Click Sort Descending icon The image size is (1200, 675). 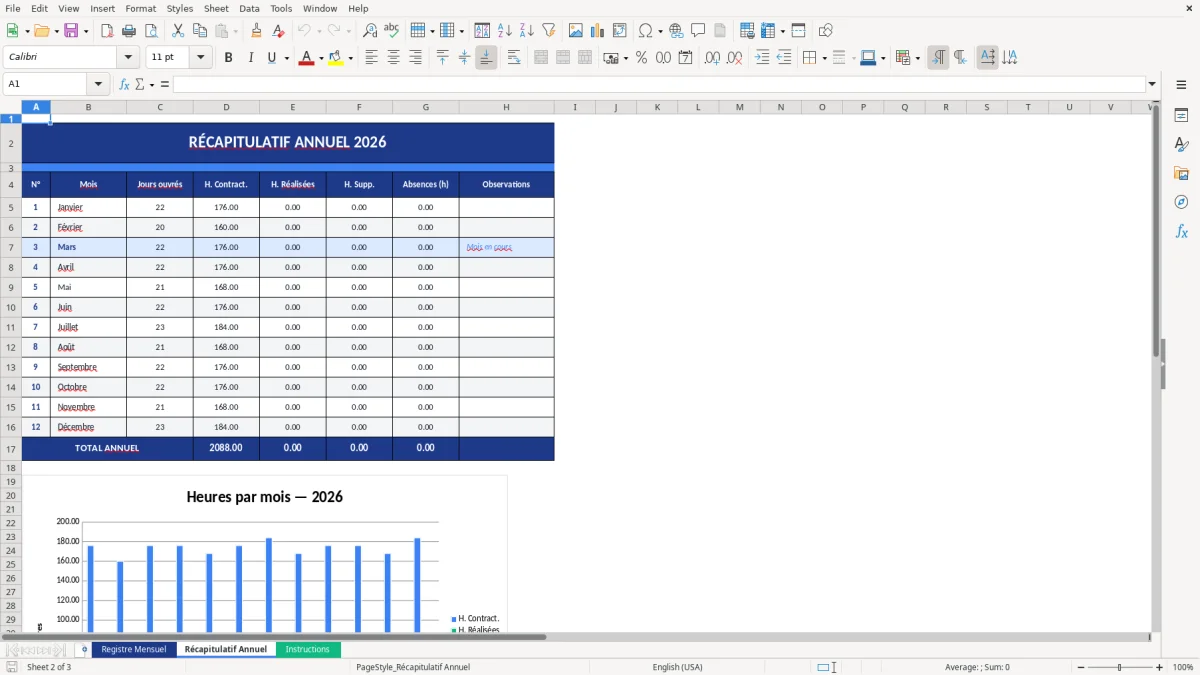pos(527,31)
